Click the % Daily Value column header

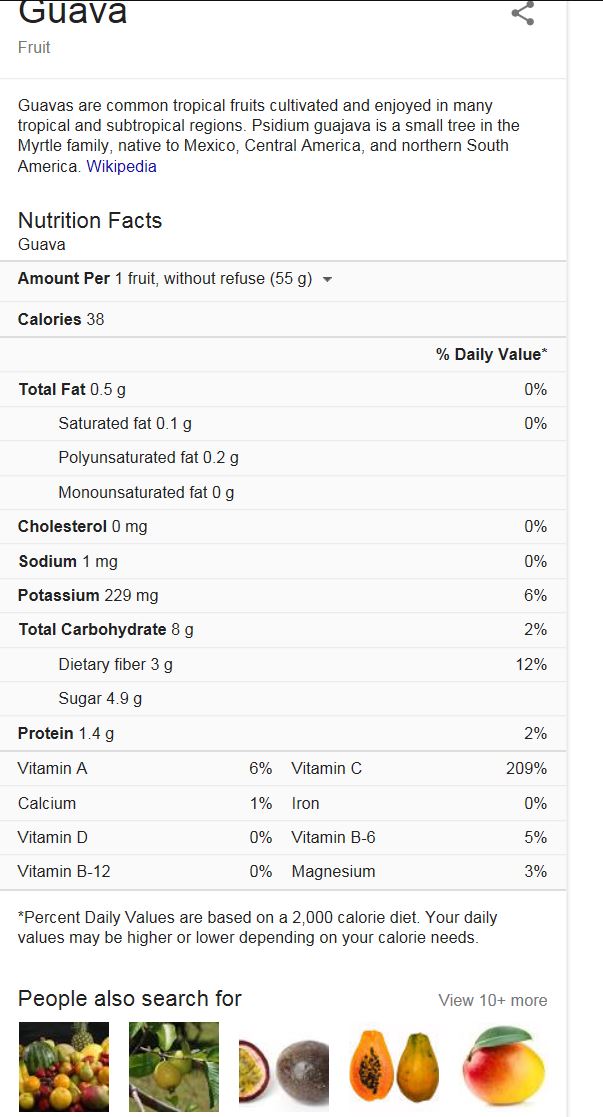click(491, 355)
